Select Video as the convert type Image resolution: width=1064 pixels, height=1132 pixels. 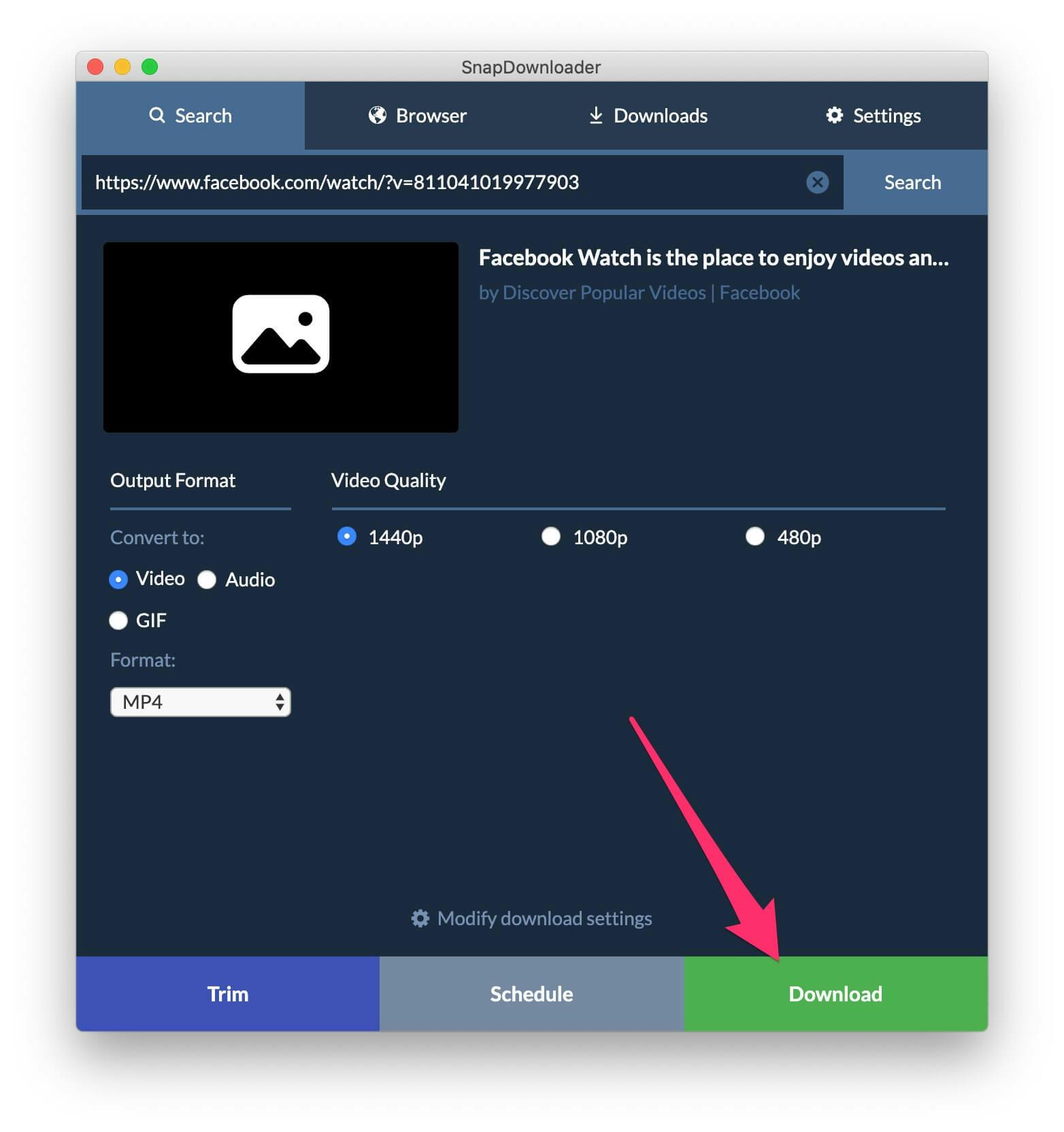pyautogui.click(x=118, y=580)
